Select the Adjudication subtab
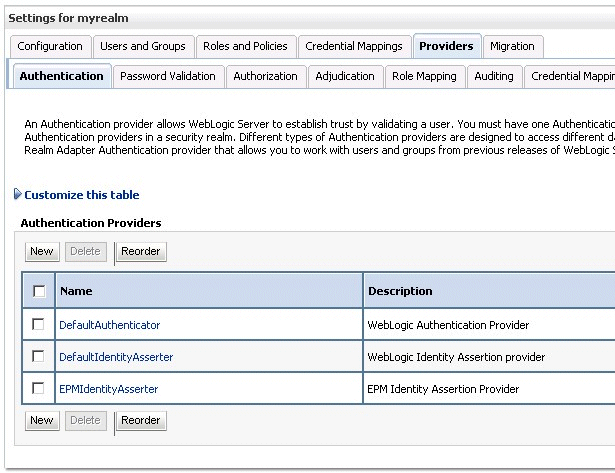 [345, 76]
